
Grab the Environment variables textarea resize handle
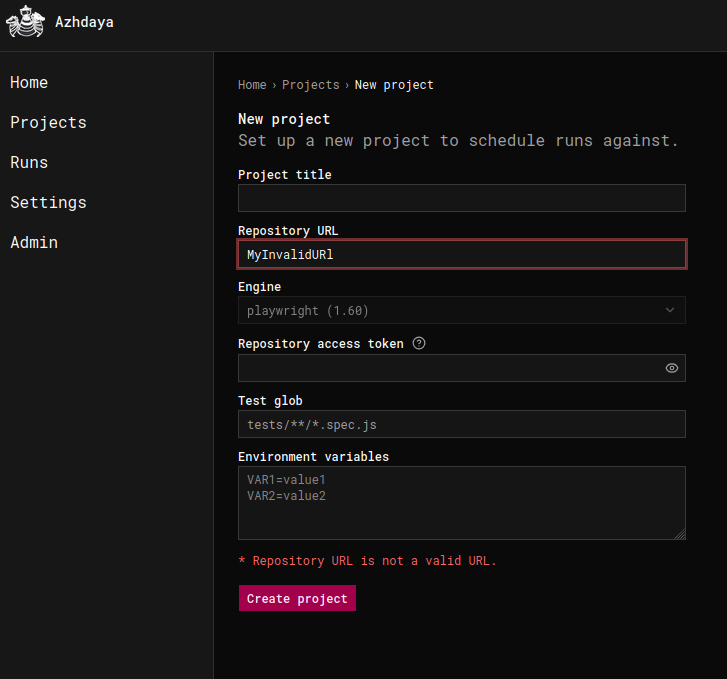(680, 534)
